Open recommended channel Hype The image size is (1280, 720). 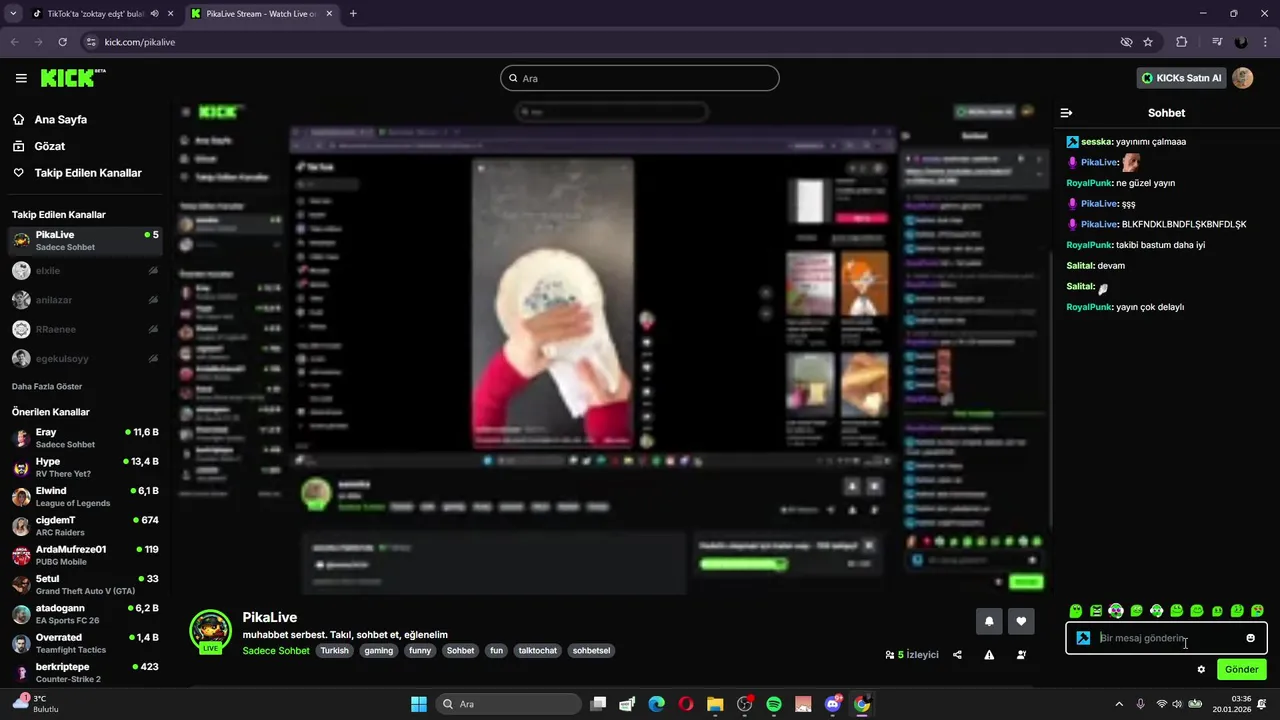pyautogui.click(x=85, y=467)
